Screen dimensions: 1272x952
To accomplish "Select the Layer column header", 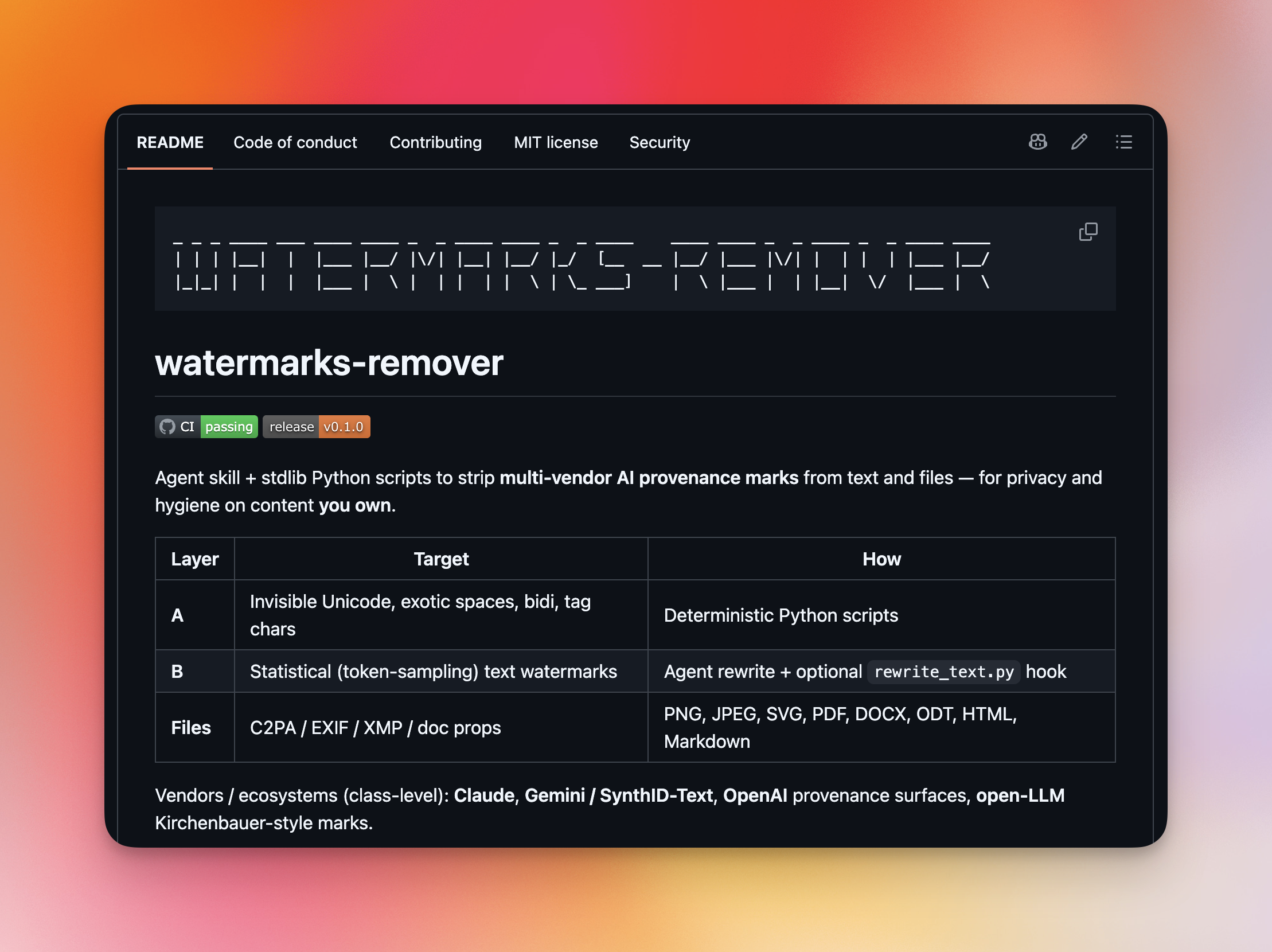I will pyautogui.click(x=195, y=559).
